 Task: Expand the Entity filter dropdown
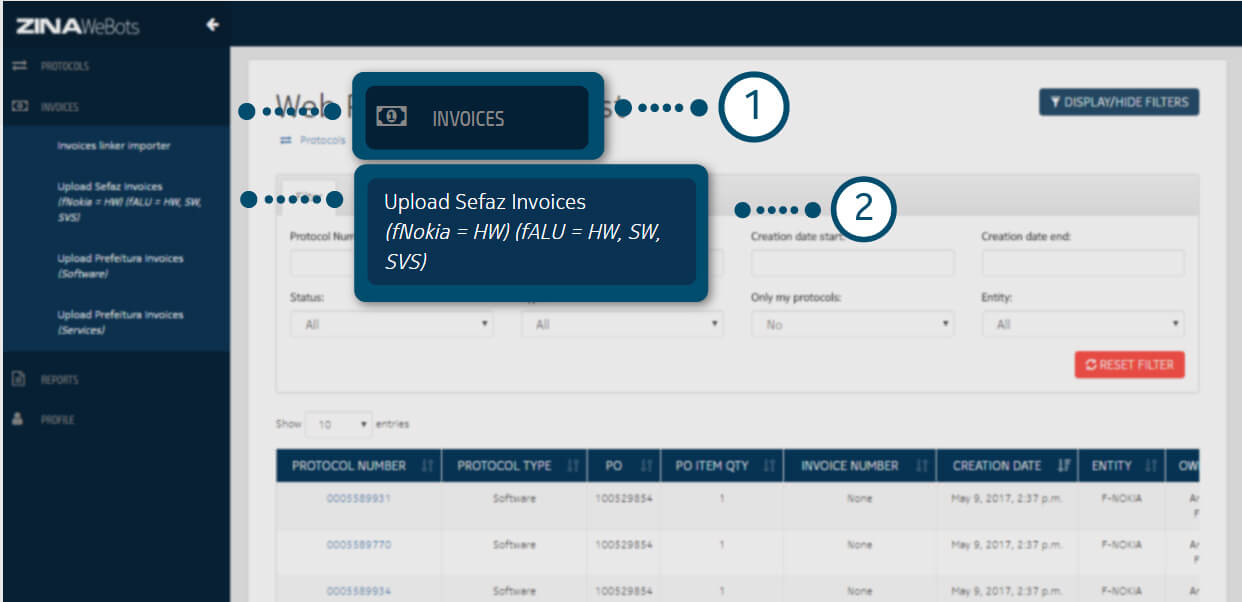click(1083, 325)
